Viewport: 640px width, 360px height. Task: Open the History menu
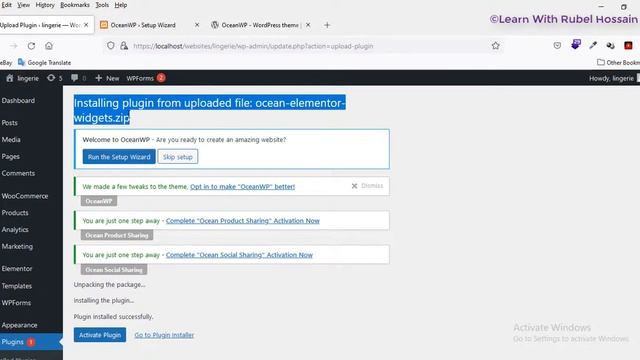pyautogui.click(x=45, y=5)
